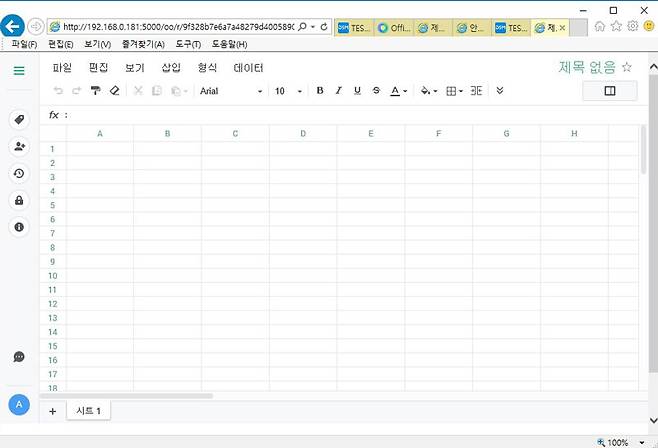Click the add sheet plus button
Viewport: 658px width, 448px height.
pyautogui.click(x=52, y=411)
